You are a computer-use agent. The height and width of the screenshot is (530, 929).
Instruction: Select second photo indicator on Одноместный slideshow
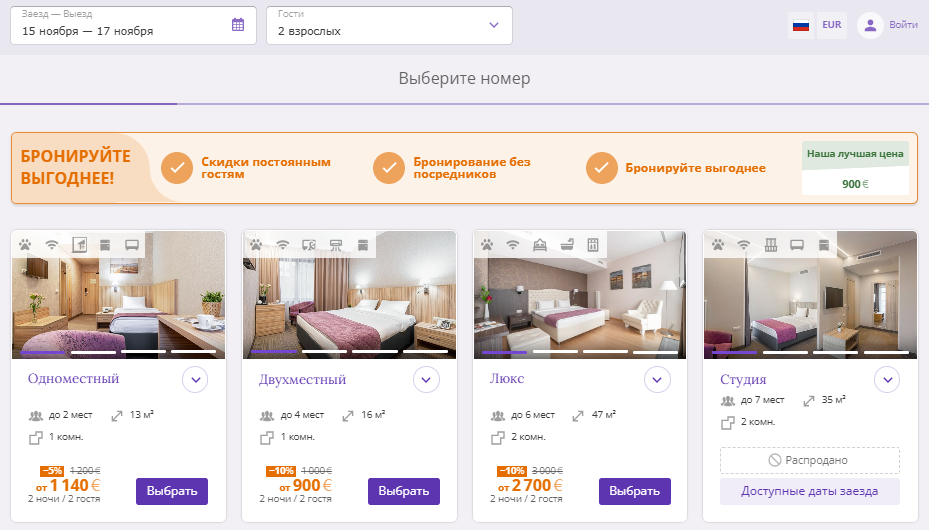click(x=93, y=352)
